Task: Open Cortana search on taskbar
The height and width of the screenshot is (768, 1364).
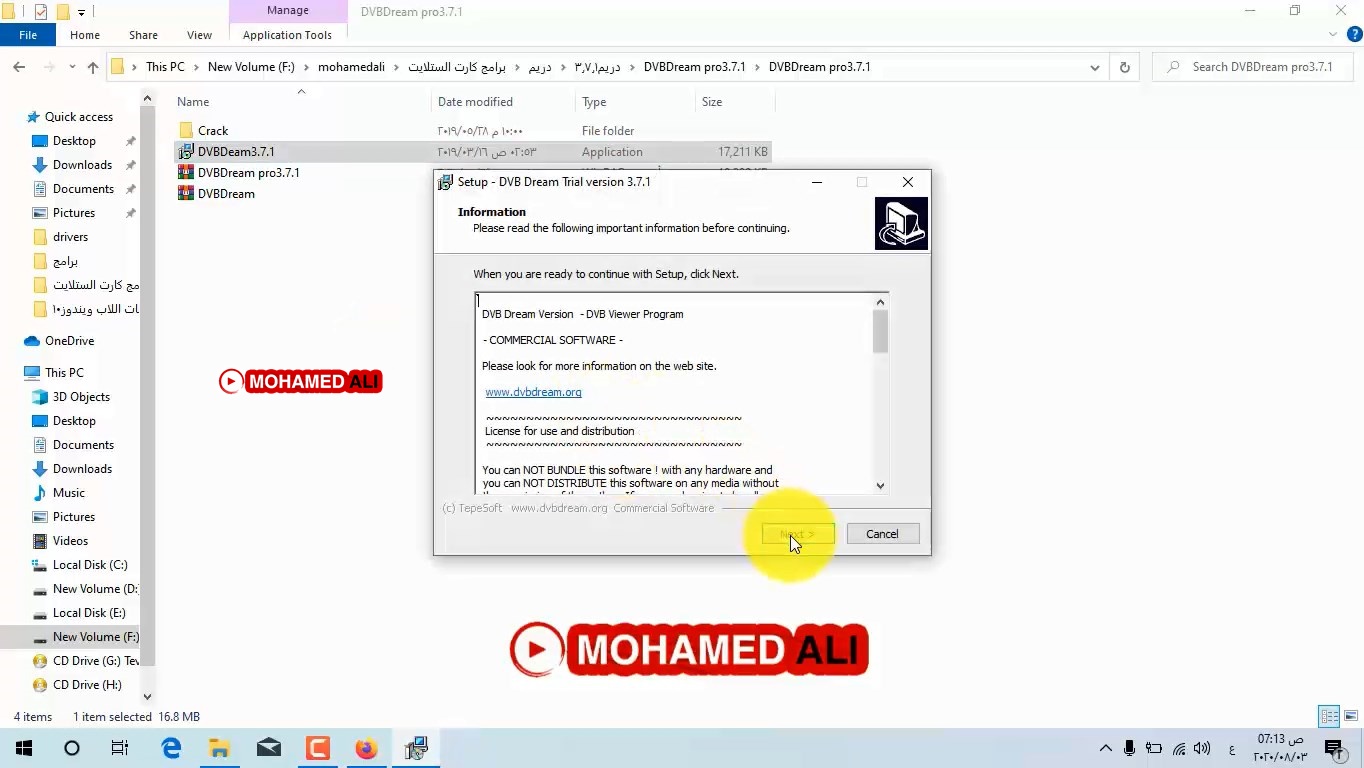Action: (x=72, y=748)
